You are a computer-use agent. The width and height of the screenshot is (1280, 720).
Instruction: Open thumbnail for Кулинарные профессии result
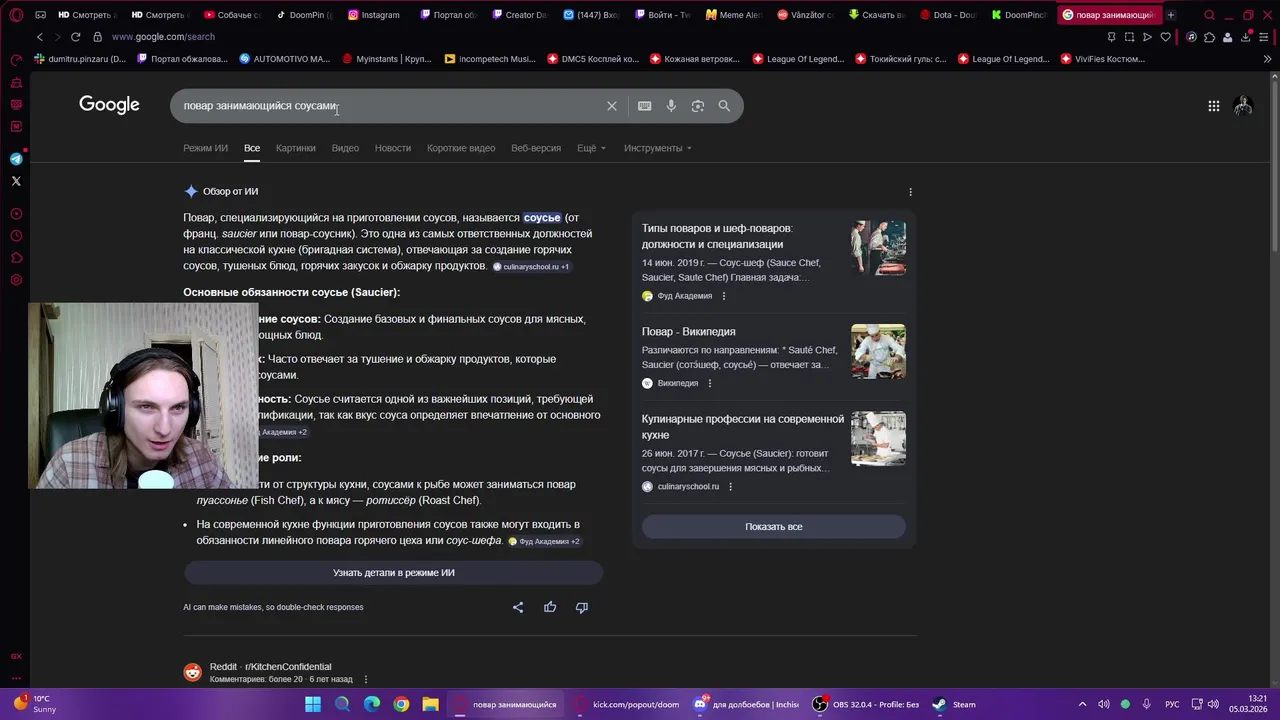point(878,439)
